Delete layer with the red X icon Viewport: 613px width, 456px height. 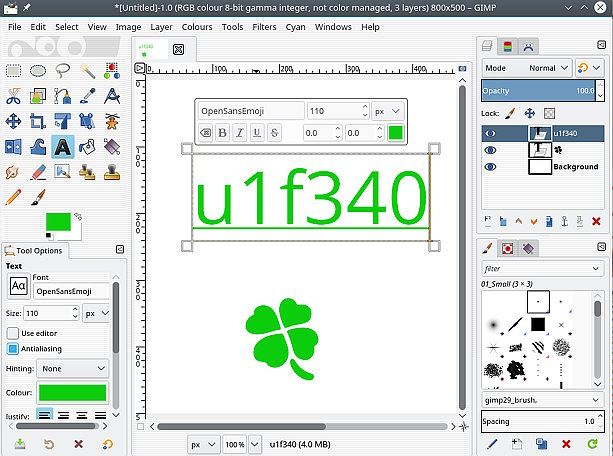click(x=594, y=221)
